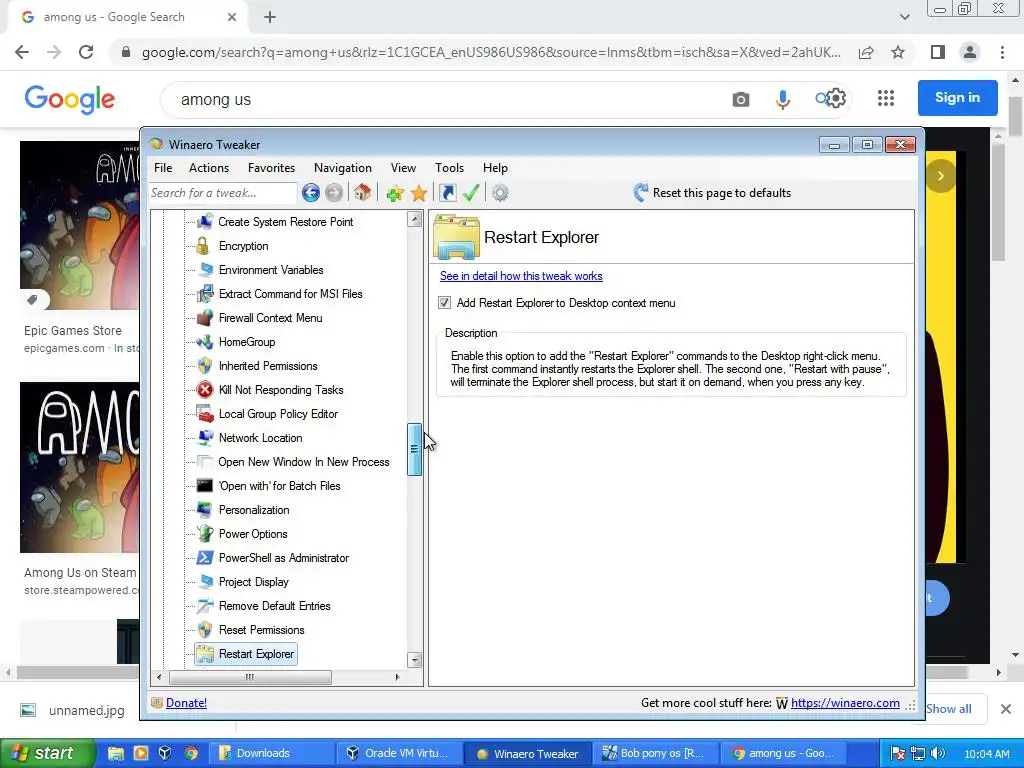This screenshot has width=1024, height=768.
Task: Click the tree horizontal scrollbar thumb
Action: tap(250, 677)
